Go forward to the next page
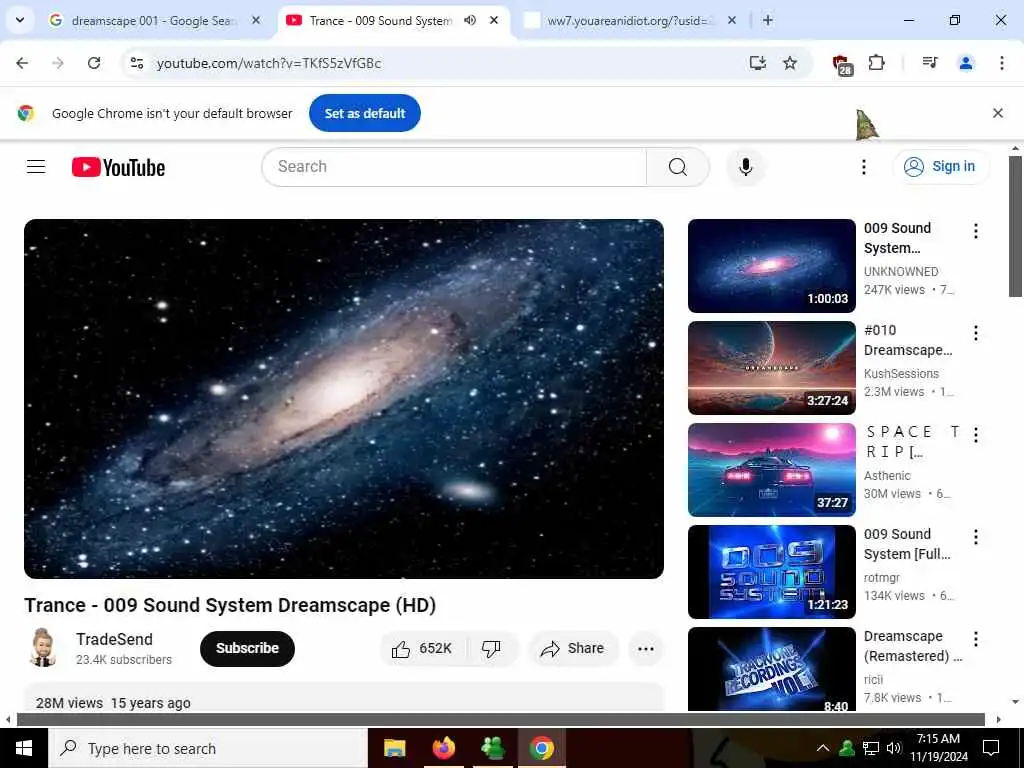The height and width of the screenshot is (768, 1024). pyautogui.click(x=58, y=63)
